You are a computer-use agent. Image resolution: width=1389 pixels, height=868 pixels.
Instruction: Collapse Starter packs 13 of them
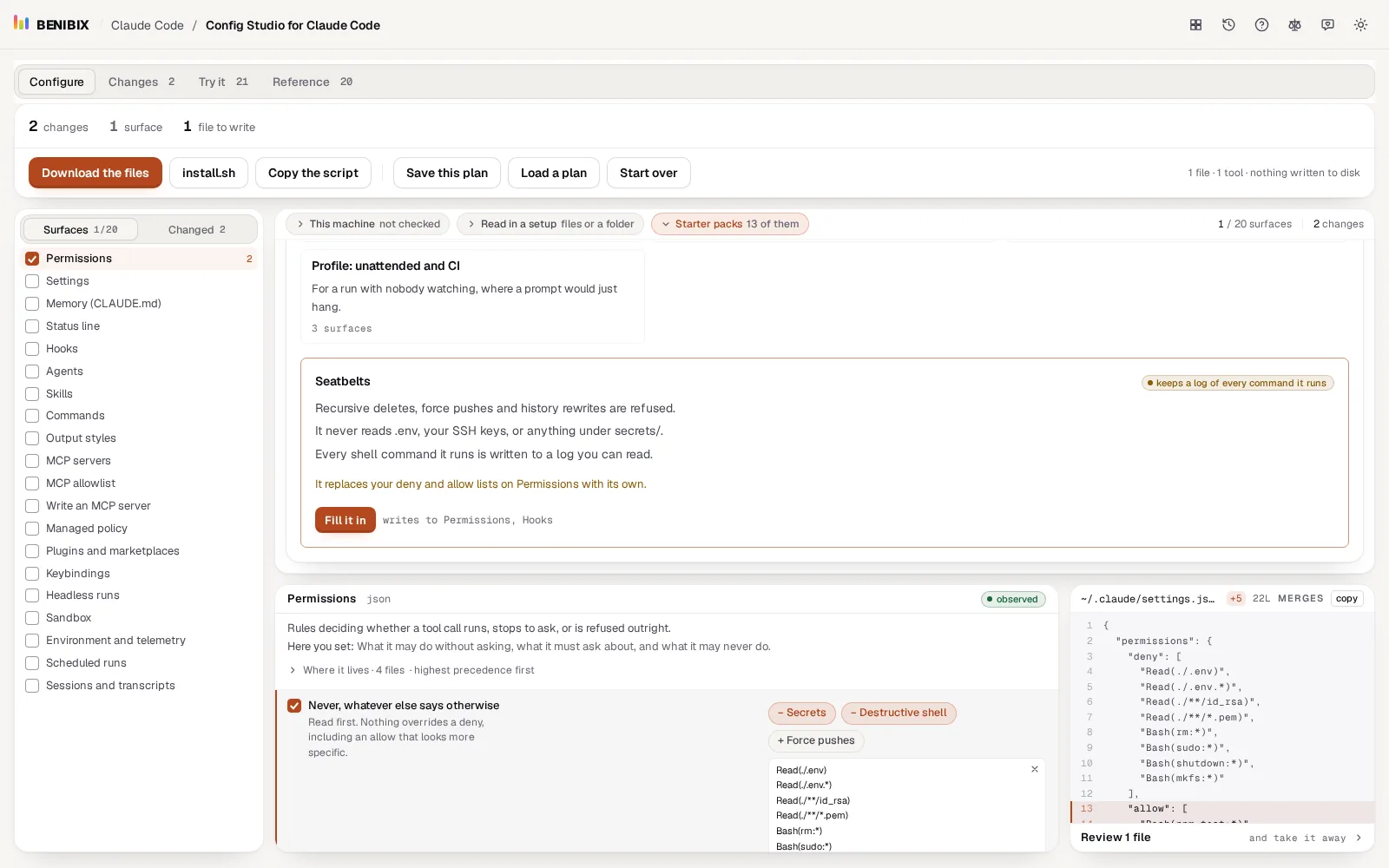729,224
